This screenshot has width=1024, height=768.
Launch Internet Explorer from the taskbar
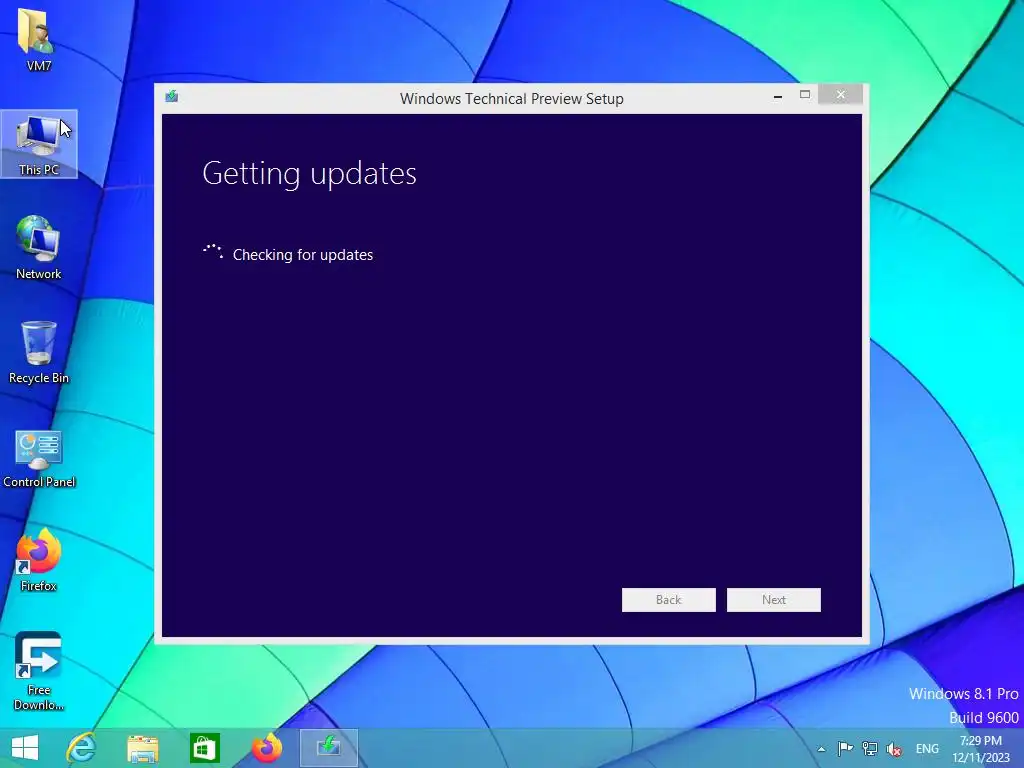(81, 748)
